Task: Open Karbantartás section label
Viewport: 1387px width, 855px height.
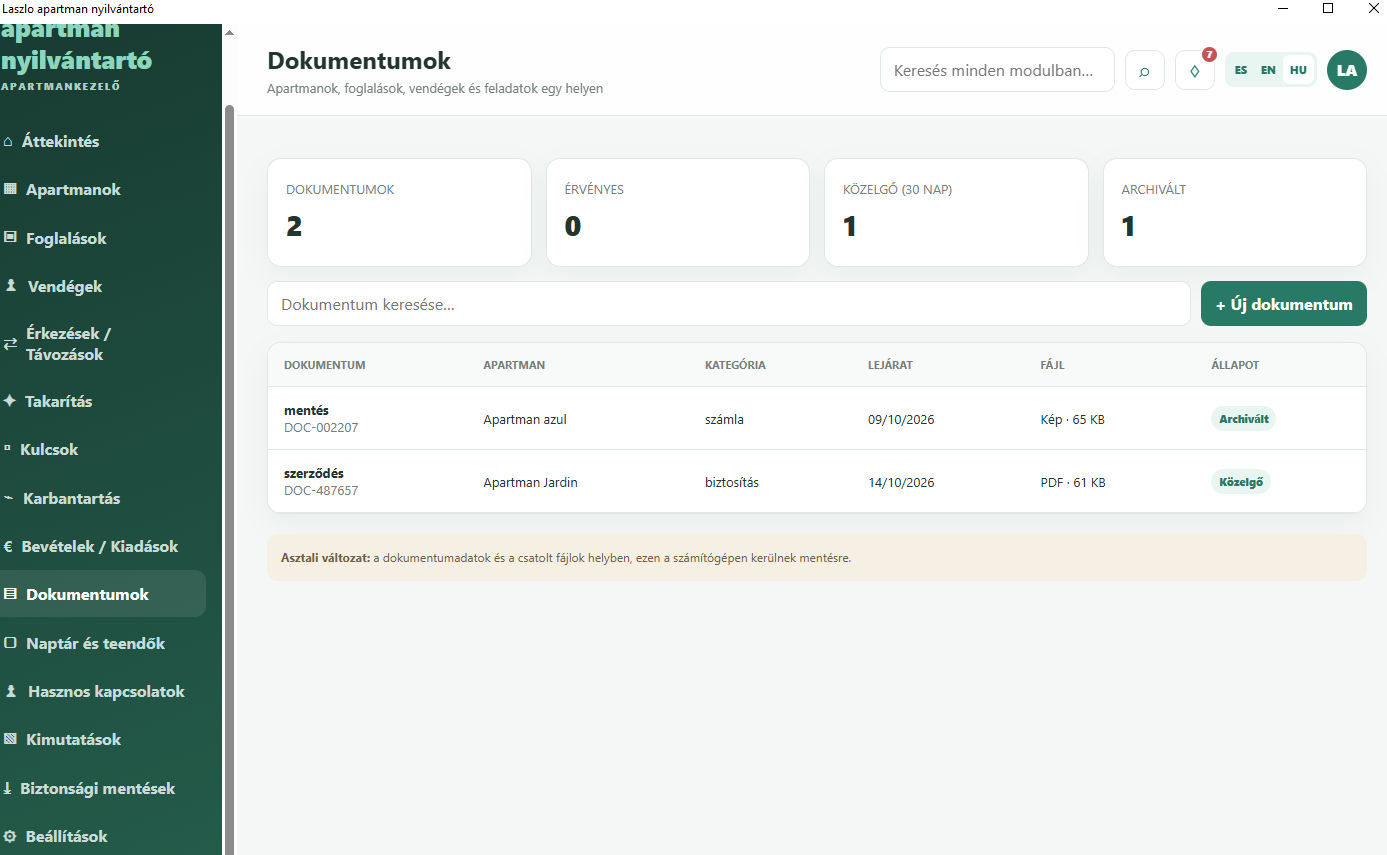Action: coord(72,498)
